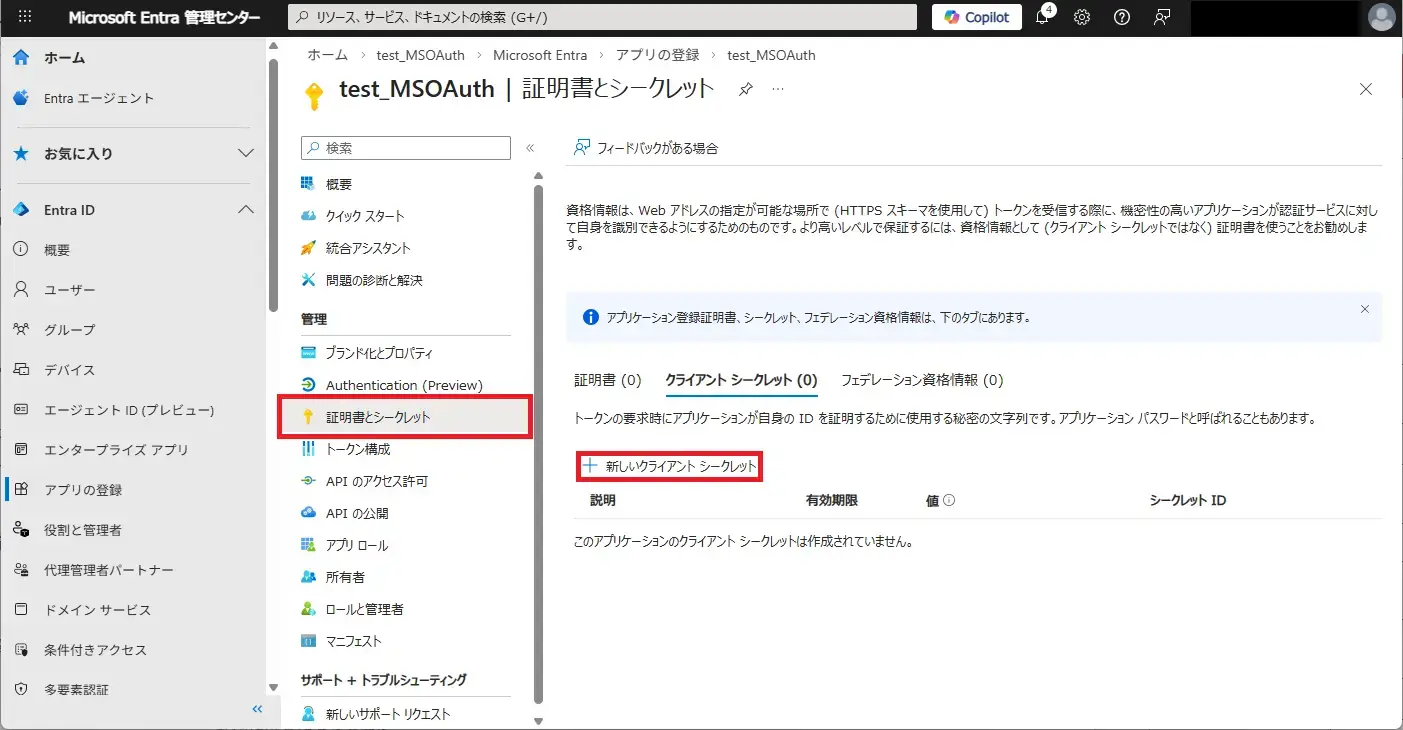
Task: Click the feedback icon in top bar
Action: [1162, 17]
